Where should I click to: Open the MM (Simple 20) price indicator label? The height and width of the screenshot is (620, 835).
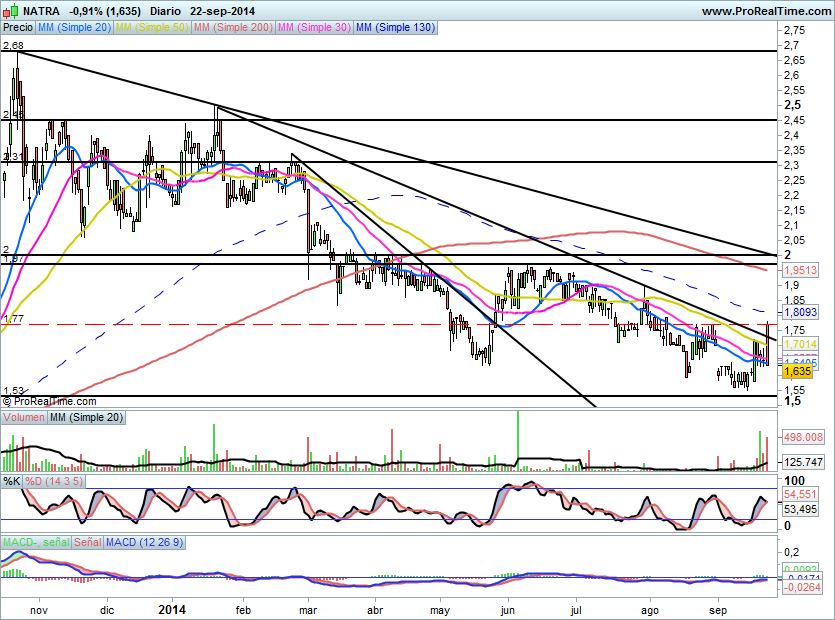[75, 28]
